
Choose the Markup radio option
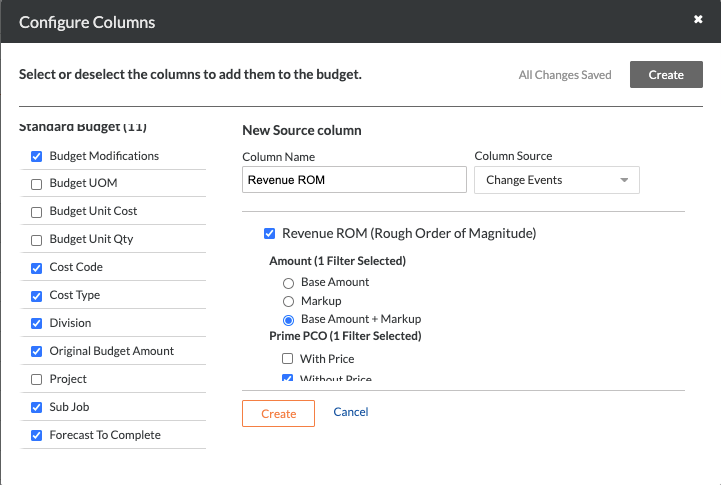click(289, 301)
